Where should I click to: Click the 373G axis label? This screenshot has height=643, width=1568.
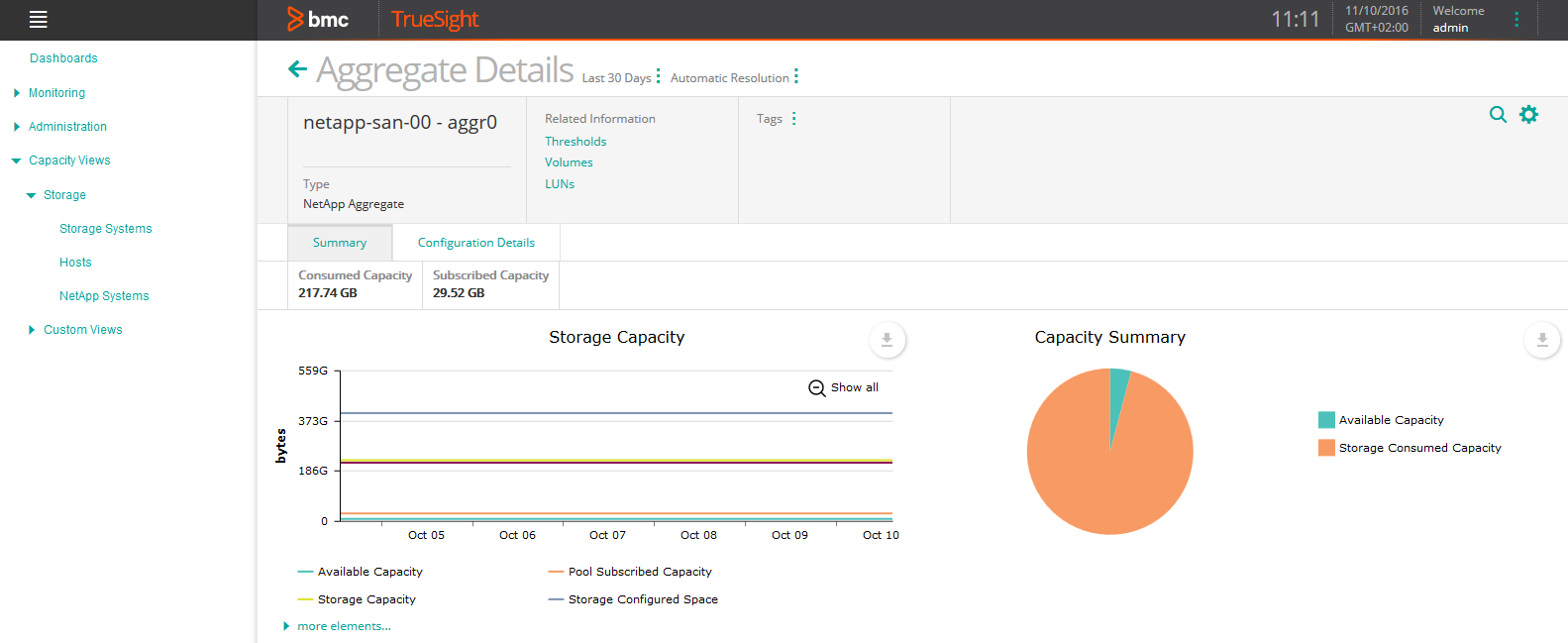click(x=313, y=421)
